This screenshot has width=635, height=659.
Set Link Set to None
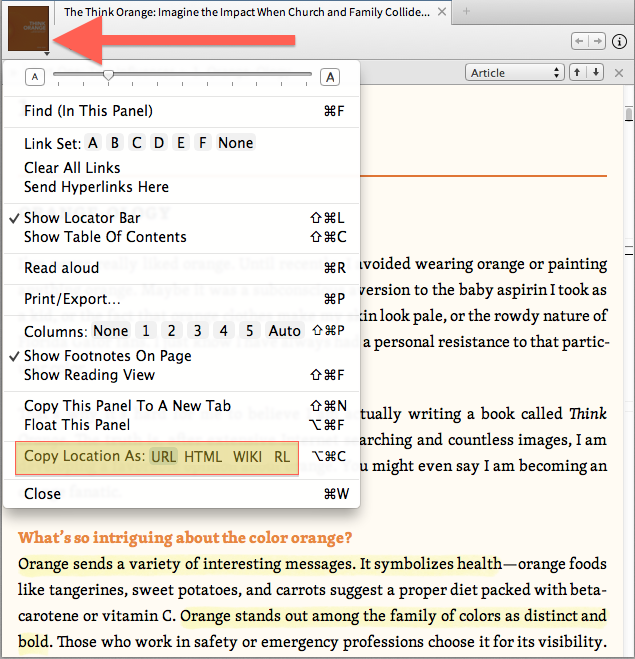click(236, 143)
